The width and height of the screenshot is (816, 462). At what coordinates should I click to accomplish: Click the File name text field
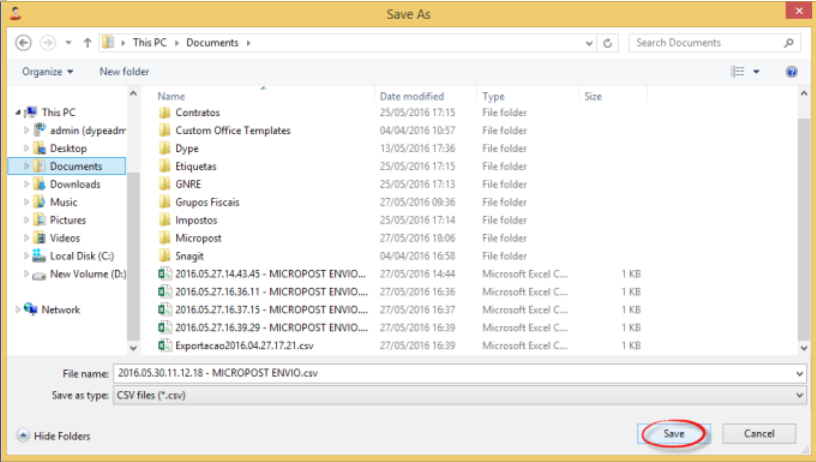tap(453, 373)
